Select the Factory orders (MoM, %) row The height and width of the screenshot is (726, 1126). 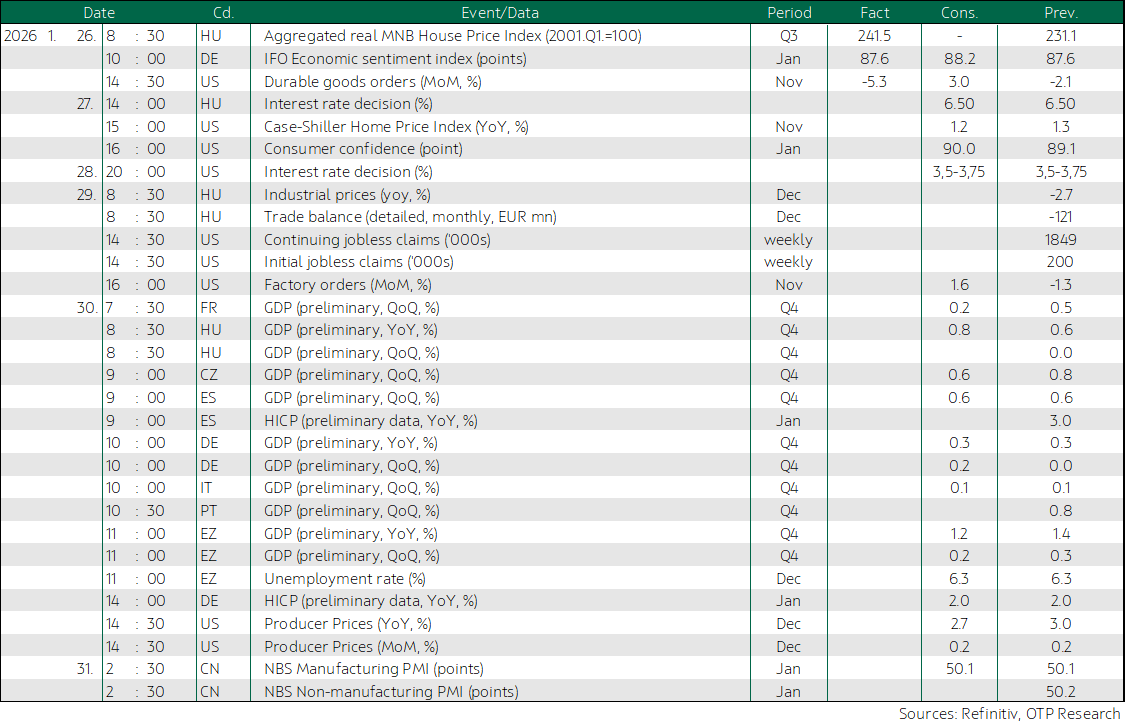(562, 284)
